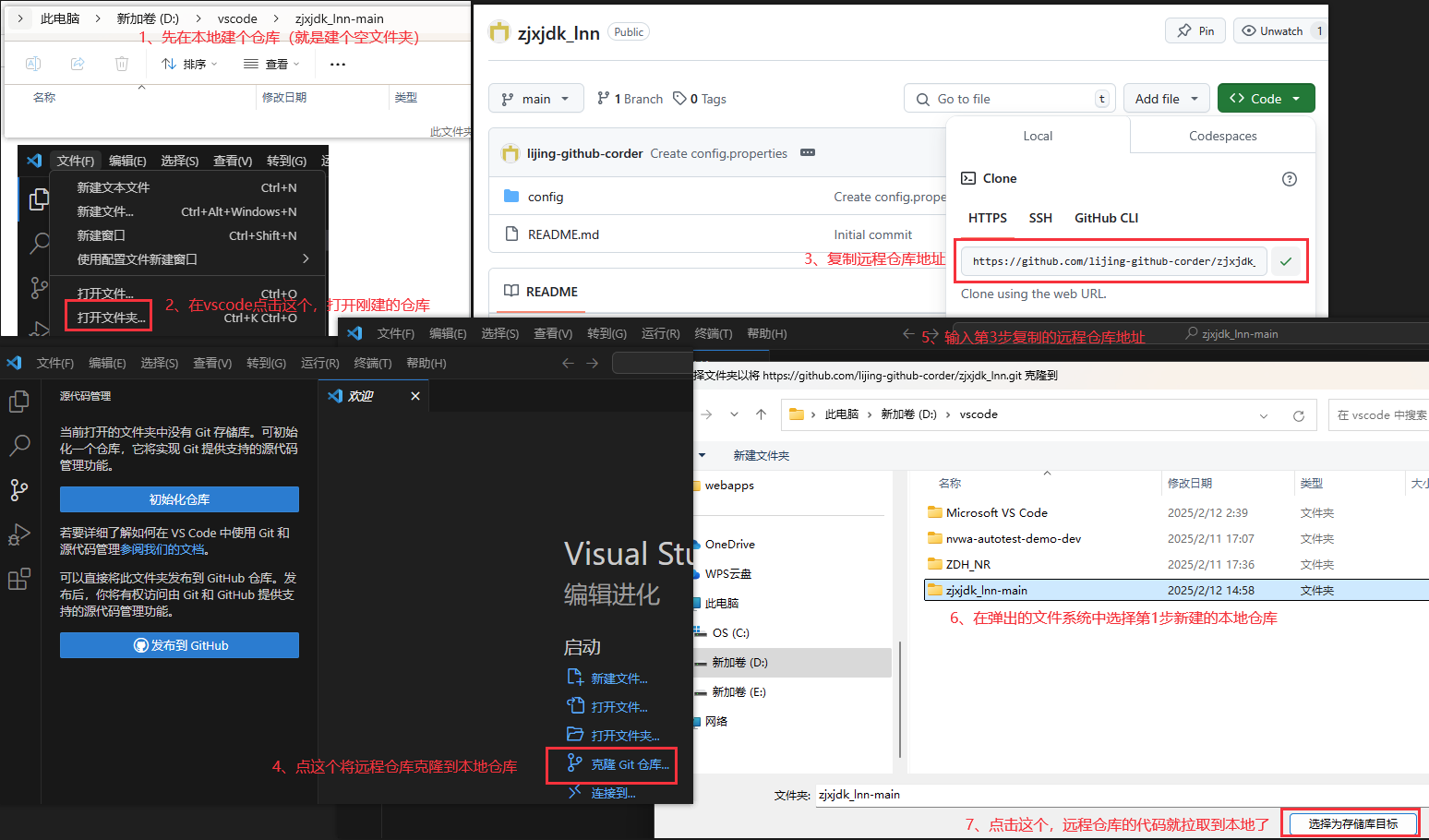Screen dimensions: 1429x840
Task: Open the Add file dropdown
Action: (x=1166, y=99)
